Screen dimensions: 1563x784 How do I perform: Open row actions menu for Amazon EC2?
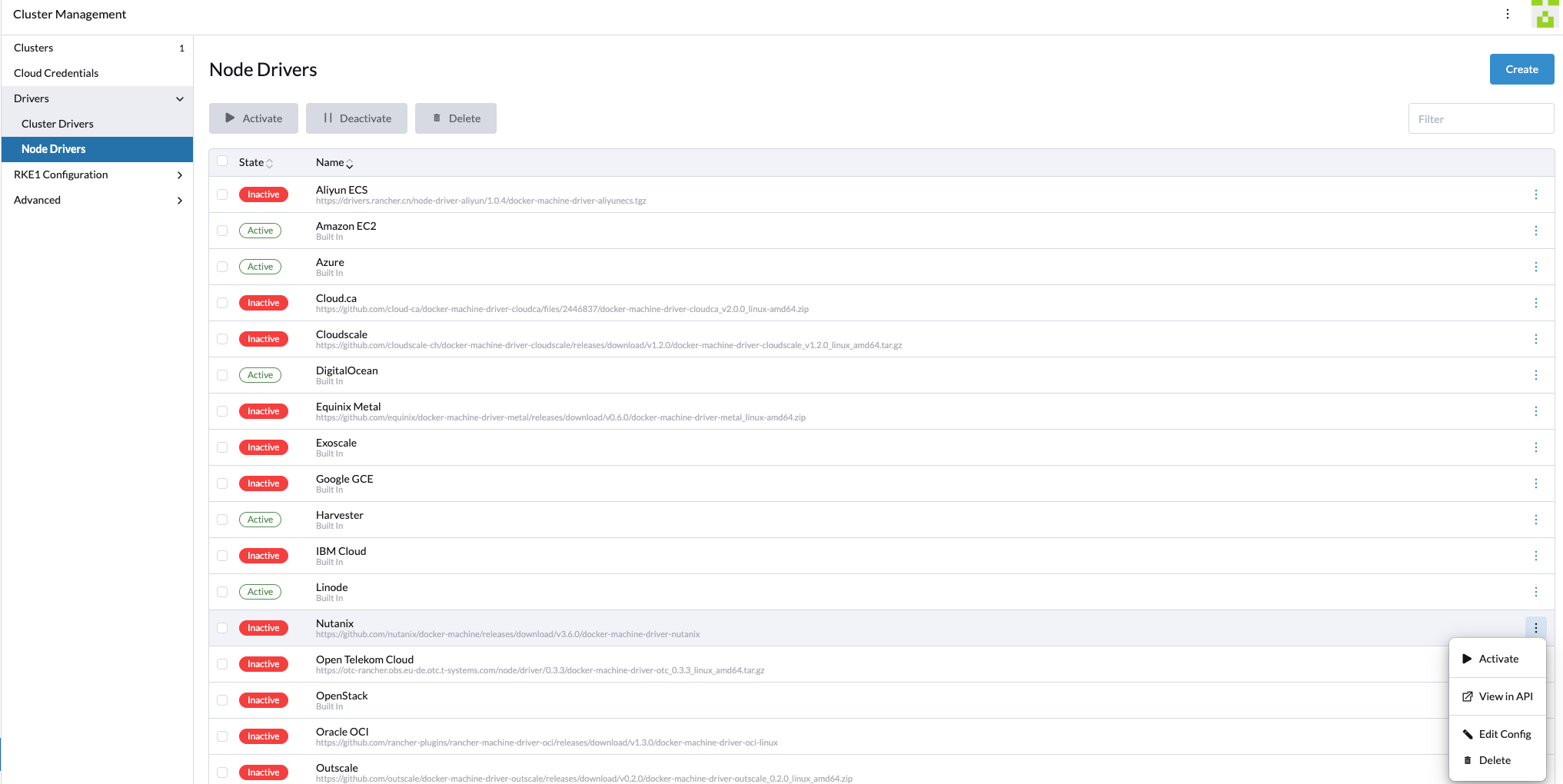1535,231
